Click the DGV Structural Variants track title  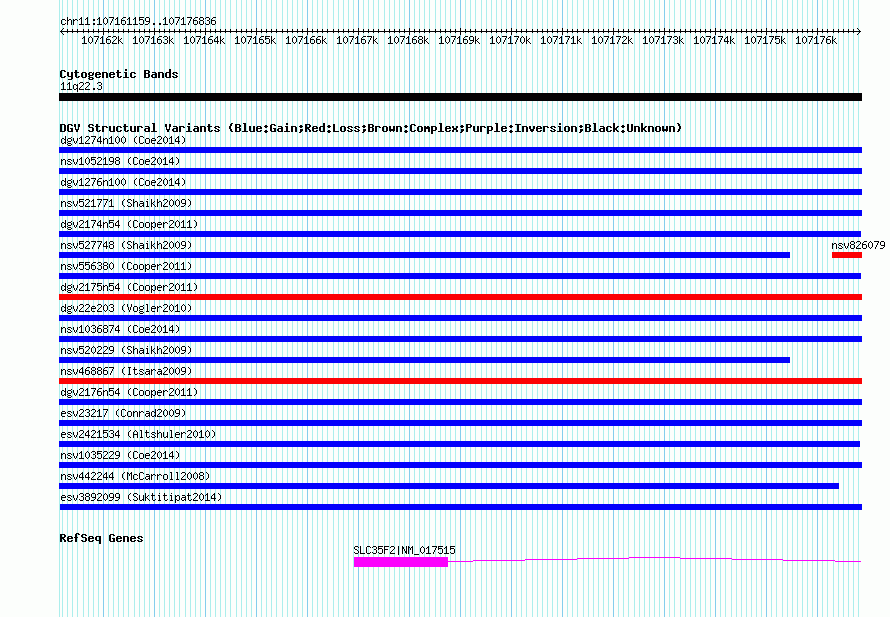371,128
